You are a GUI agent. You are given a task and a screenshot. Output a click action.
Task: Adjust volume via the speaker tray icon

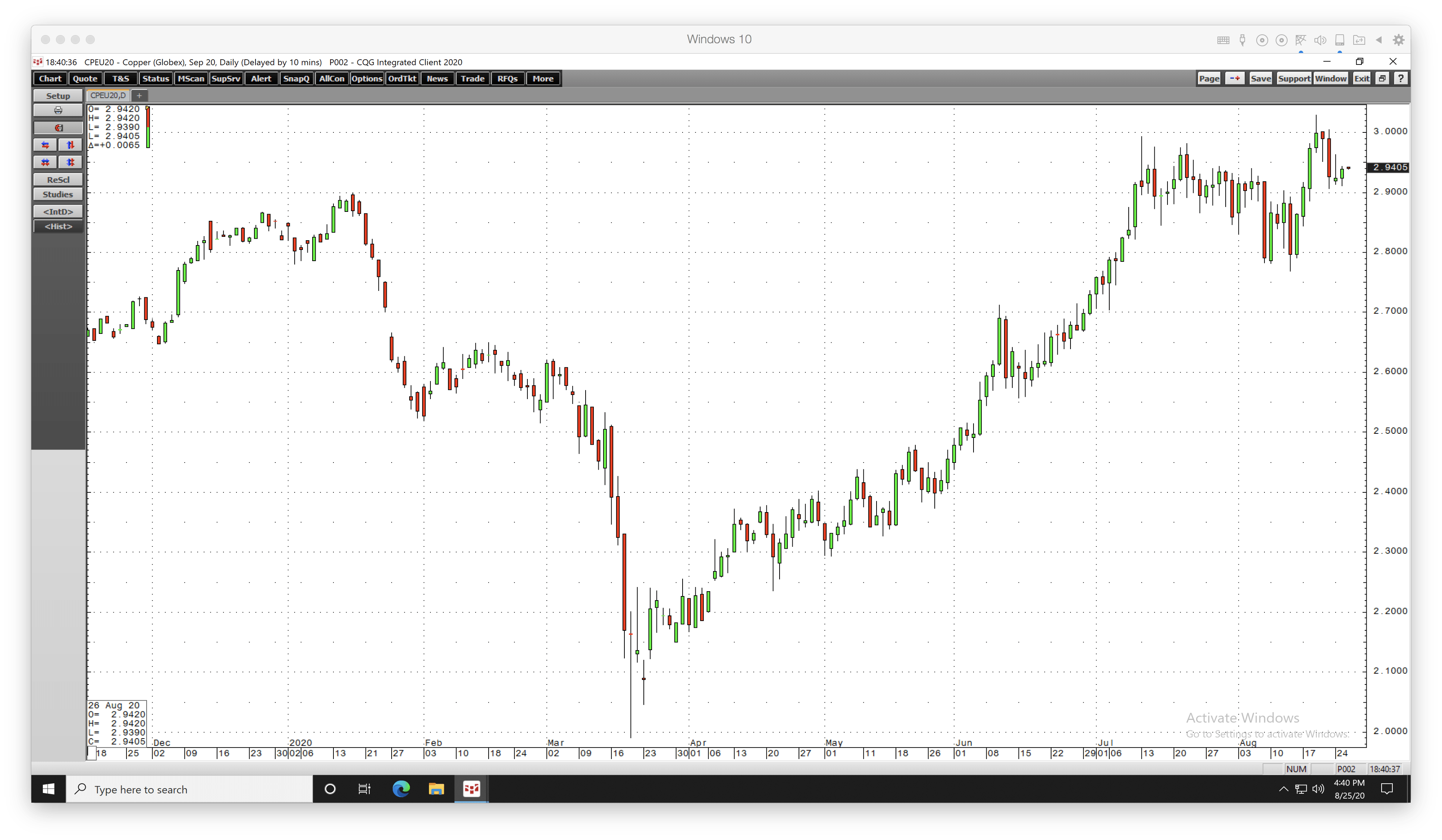(x=1319, y=790)
